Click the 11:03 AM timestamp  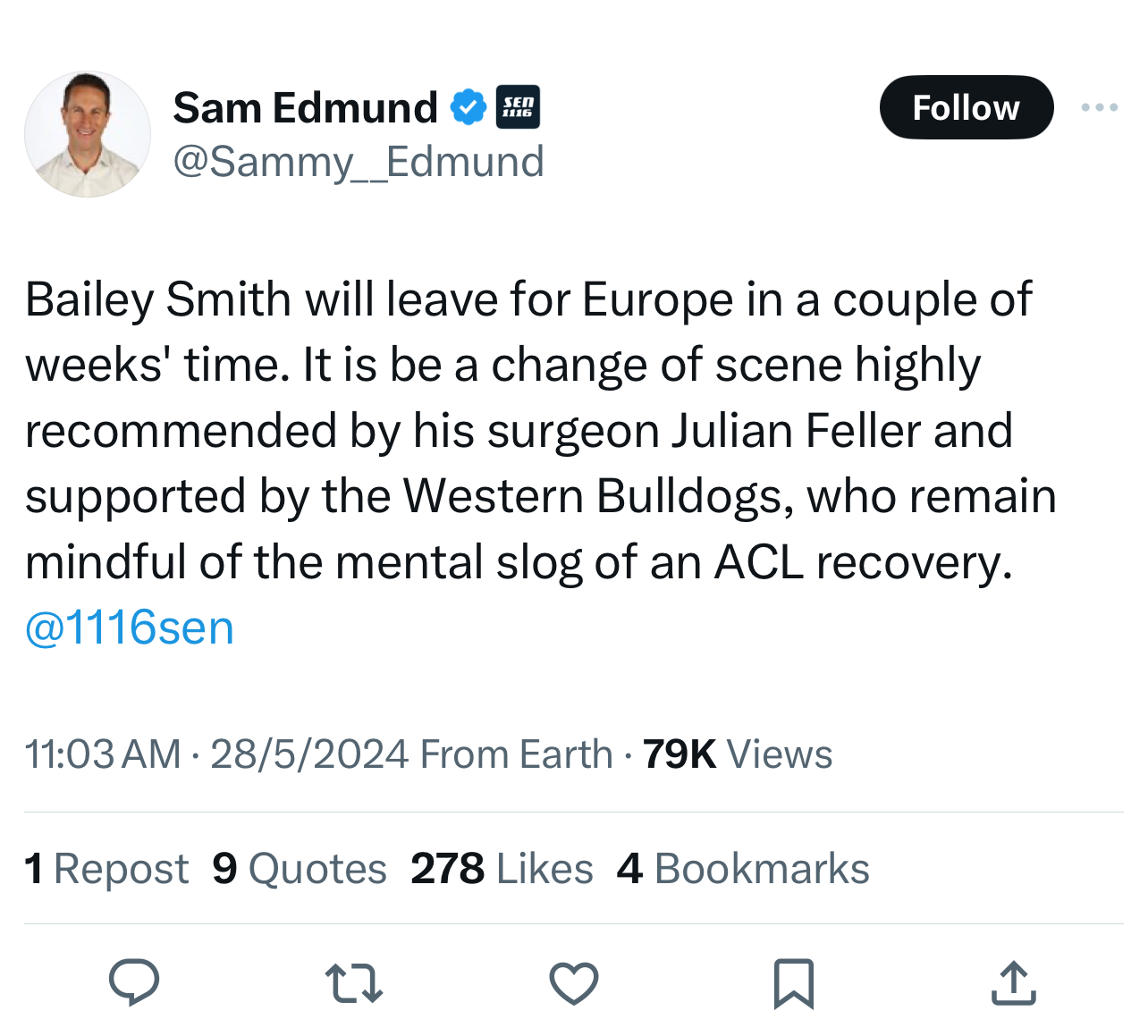tap(103, 754)
